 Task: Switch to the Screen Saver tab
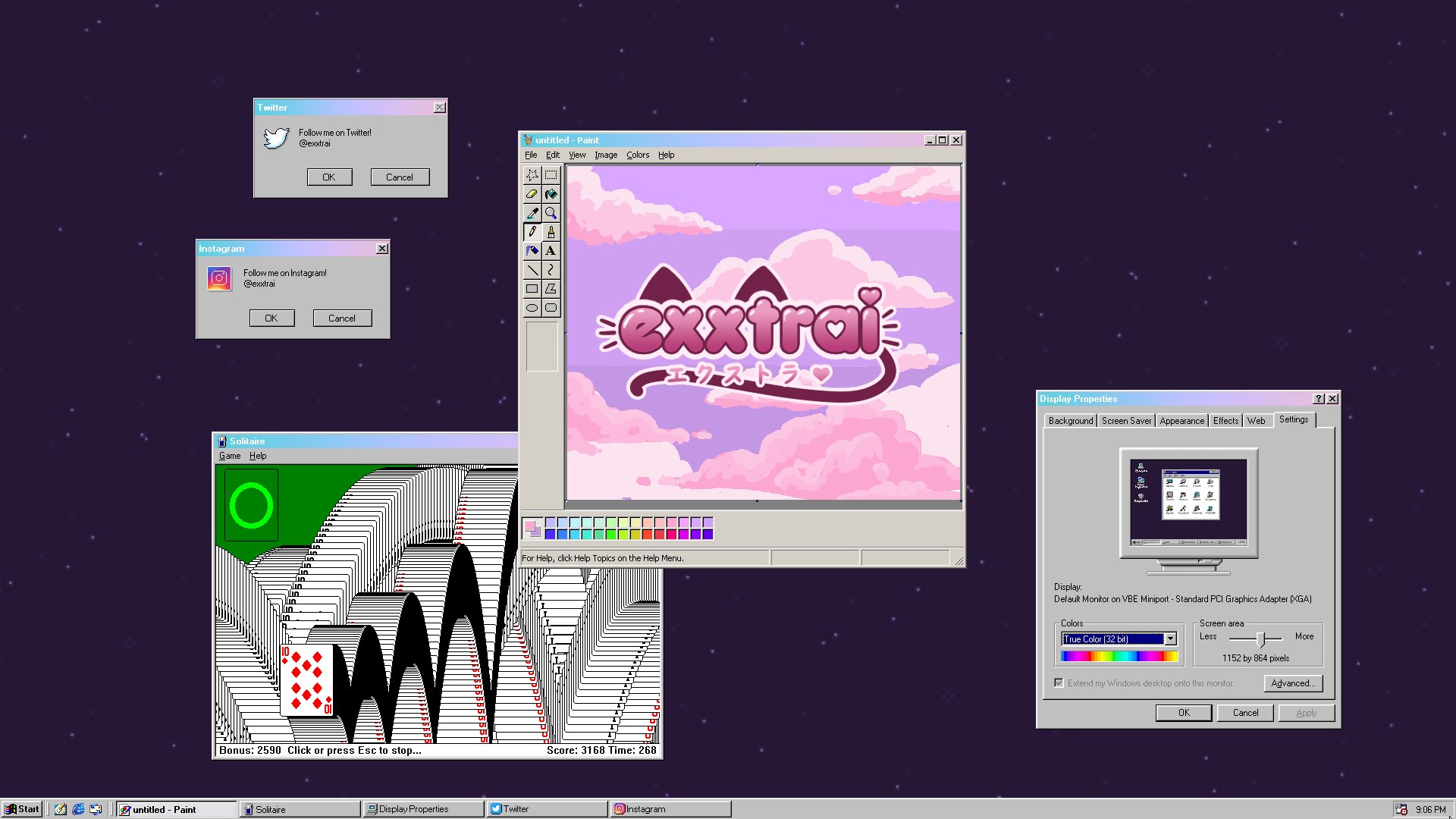(x=1126, y=421)
